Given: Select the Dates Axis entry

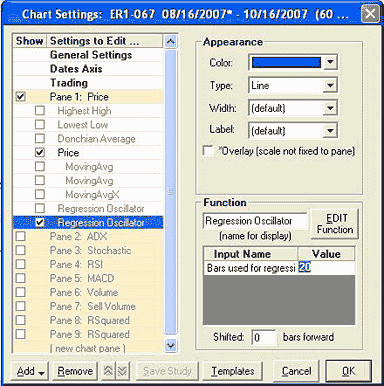Looking at the screenshot, I should [76, 69].
